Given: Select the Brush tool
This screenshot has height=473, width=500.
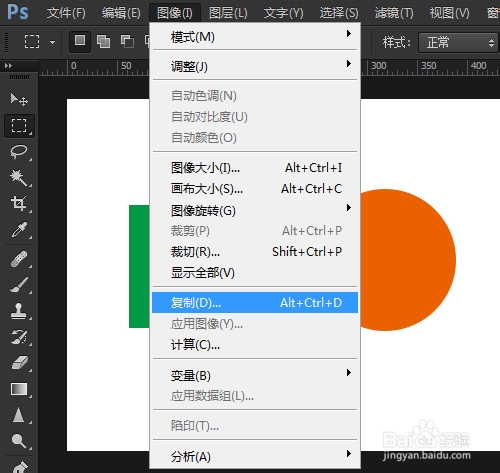Looking at the screenshot, I should (x=19, y=285).
